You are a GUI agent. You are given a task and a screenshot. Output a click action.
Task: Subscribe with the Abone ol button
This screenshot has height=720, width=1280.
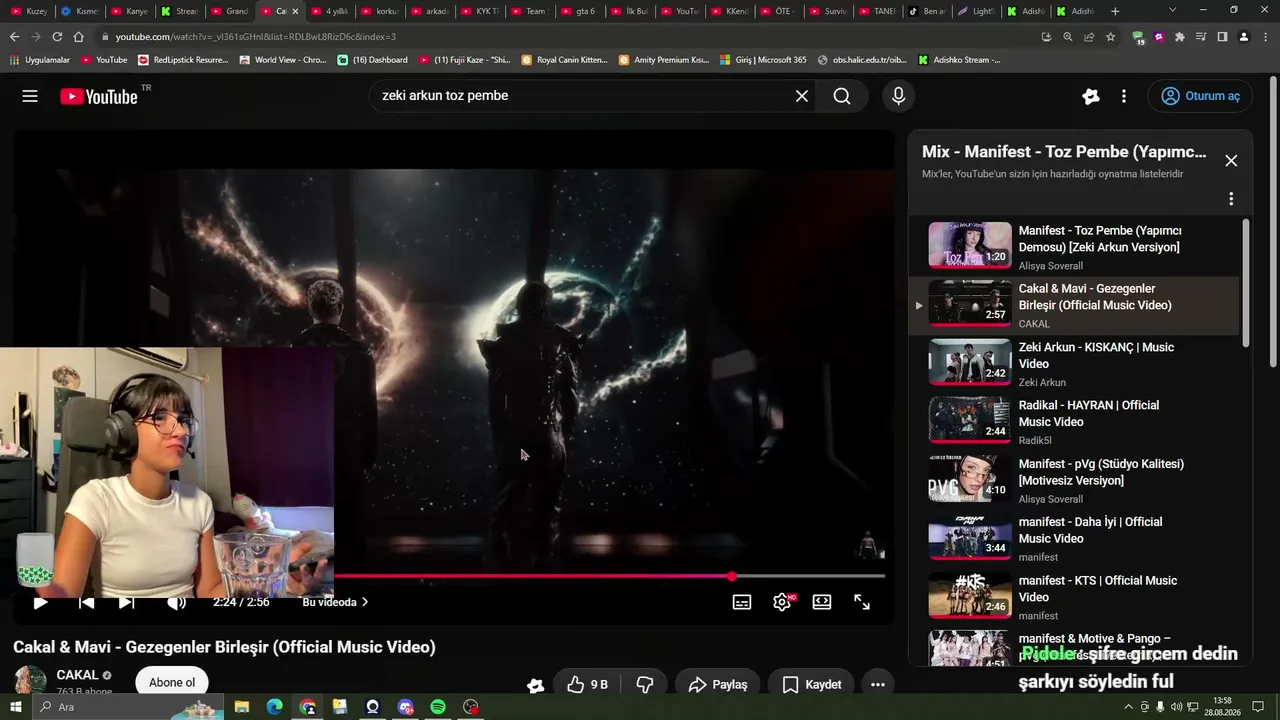(x=172, y=683)
